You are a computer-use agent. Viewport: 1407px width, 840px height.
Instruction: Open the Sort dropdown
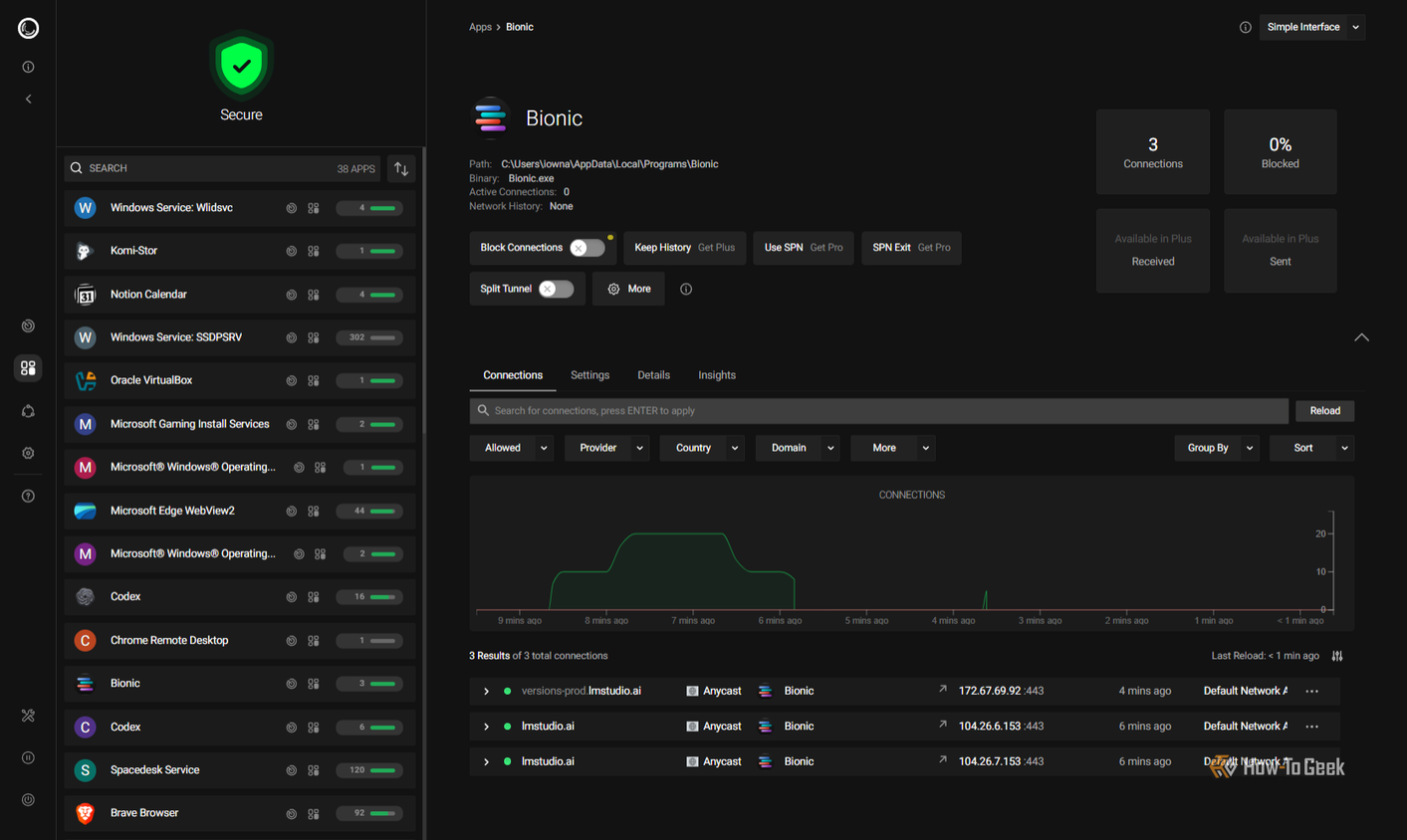click(1311, 448)
